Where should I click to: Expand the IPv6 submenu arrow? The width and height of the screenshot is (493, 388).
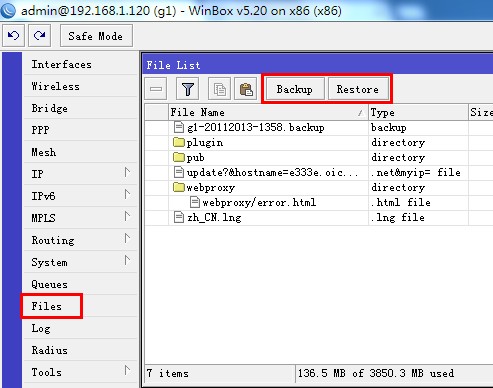click(x=127, y=195)
